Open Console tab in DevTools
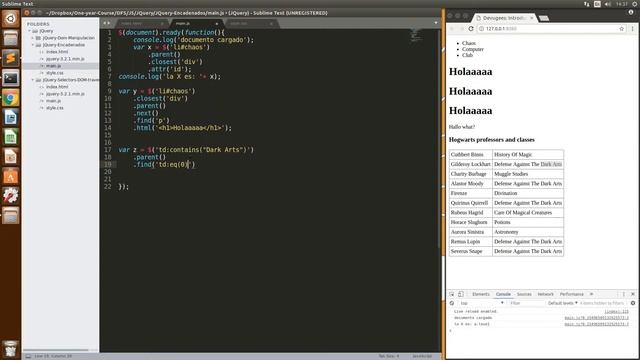The height and width of the screenshot is (360, 640). 503,294
